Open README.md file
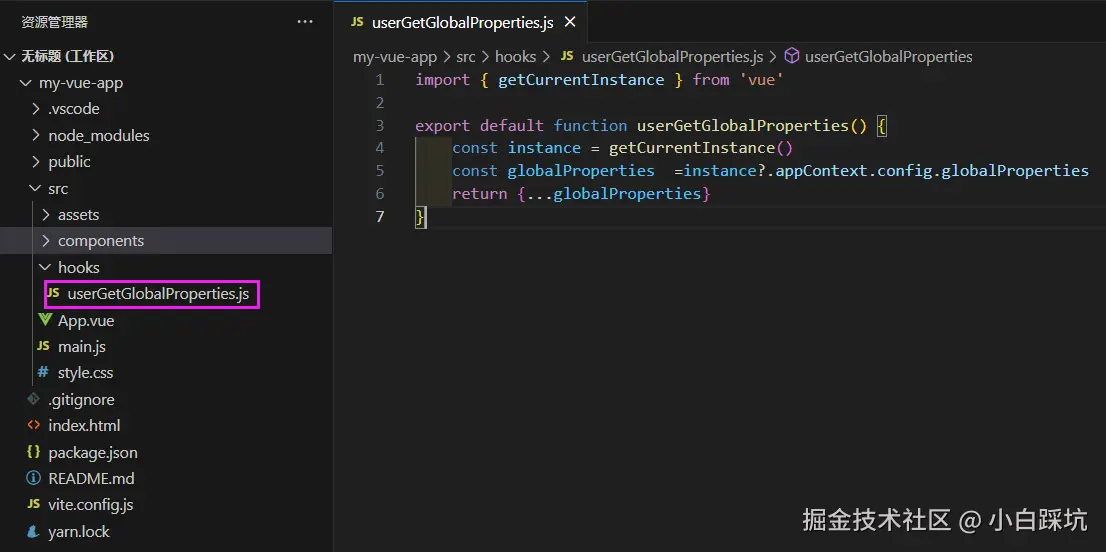This screenshot has width=1106, height=552. click(91, 479)
